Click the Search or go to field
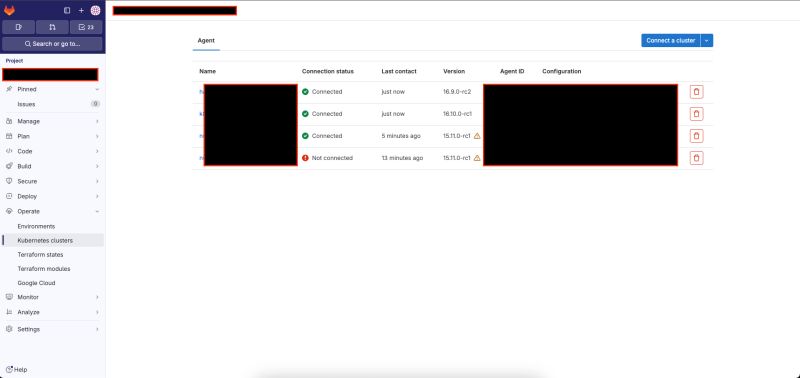Image resolution: width=800 pixels, height=378 pixels. 52,44
